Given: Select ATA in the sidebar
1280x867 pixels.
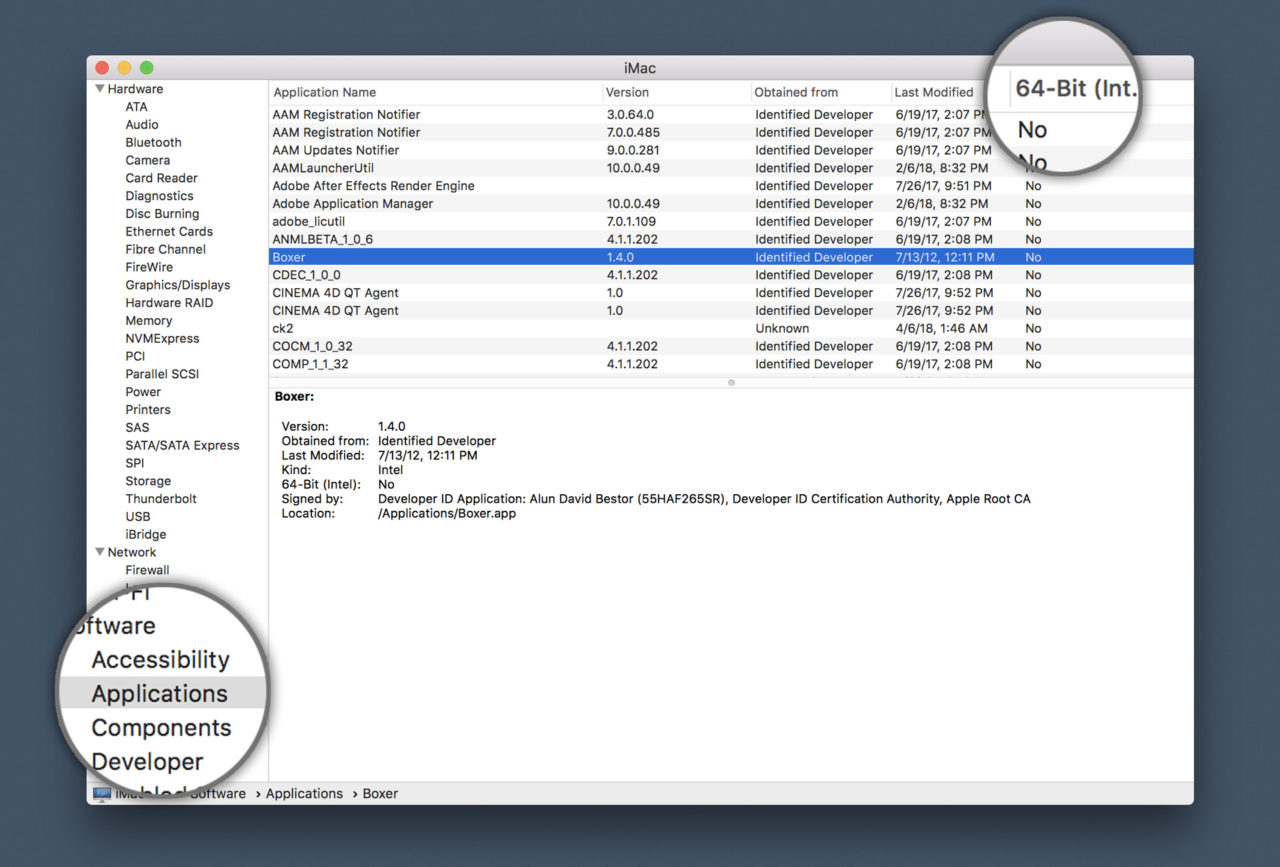Looking at the screenshot, I should pos(136,107).
